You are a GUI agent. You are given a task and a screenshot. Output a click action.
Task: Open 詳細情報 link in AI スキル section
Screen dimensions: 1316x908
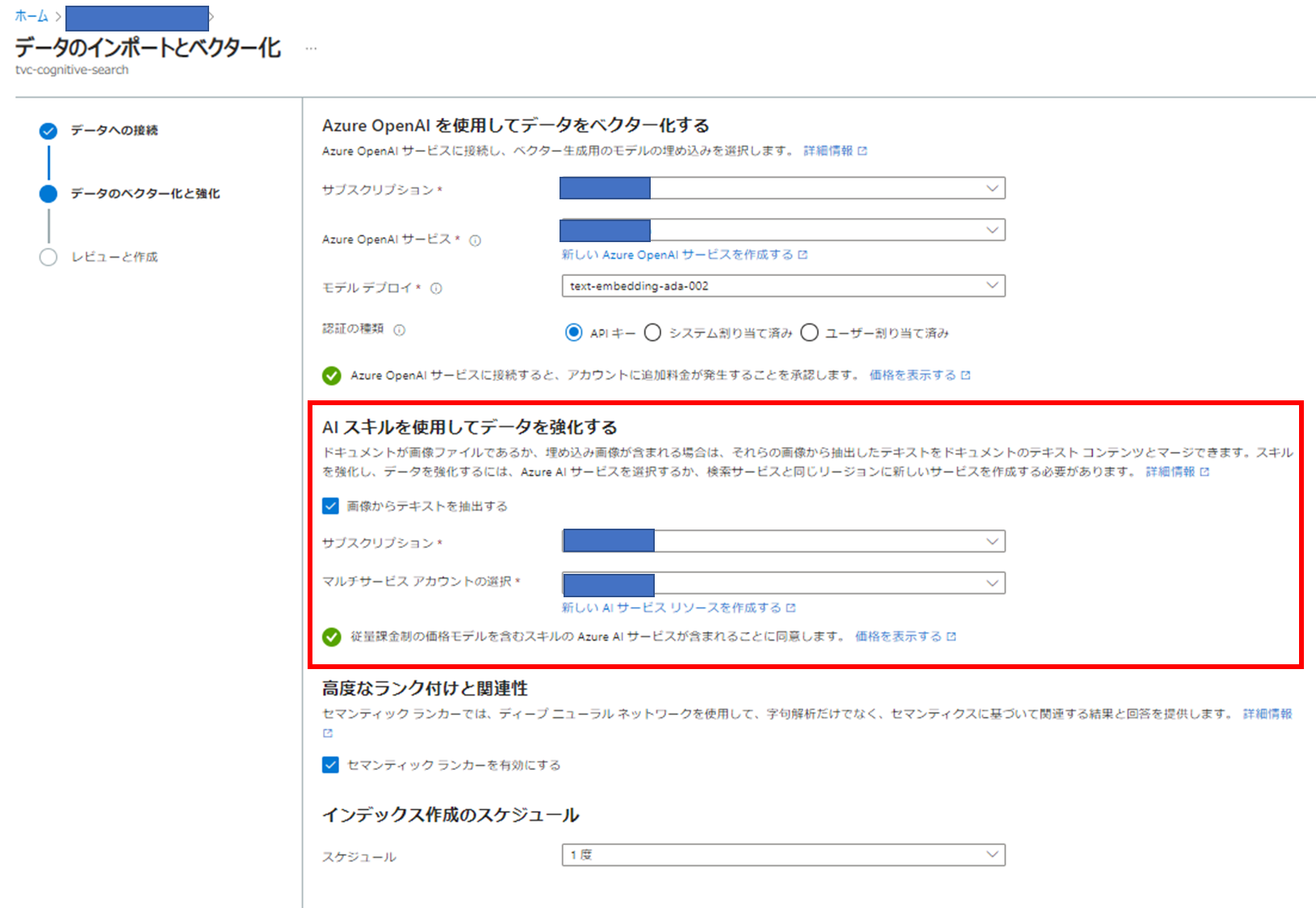[x=1177, y=472]
